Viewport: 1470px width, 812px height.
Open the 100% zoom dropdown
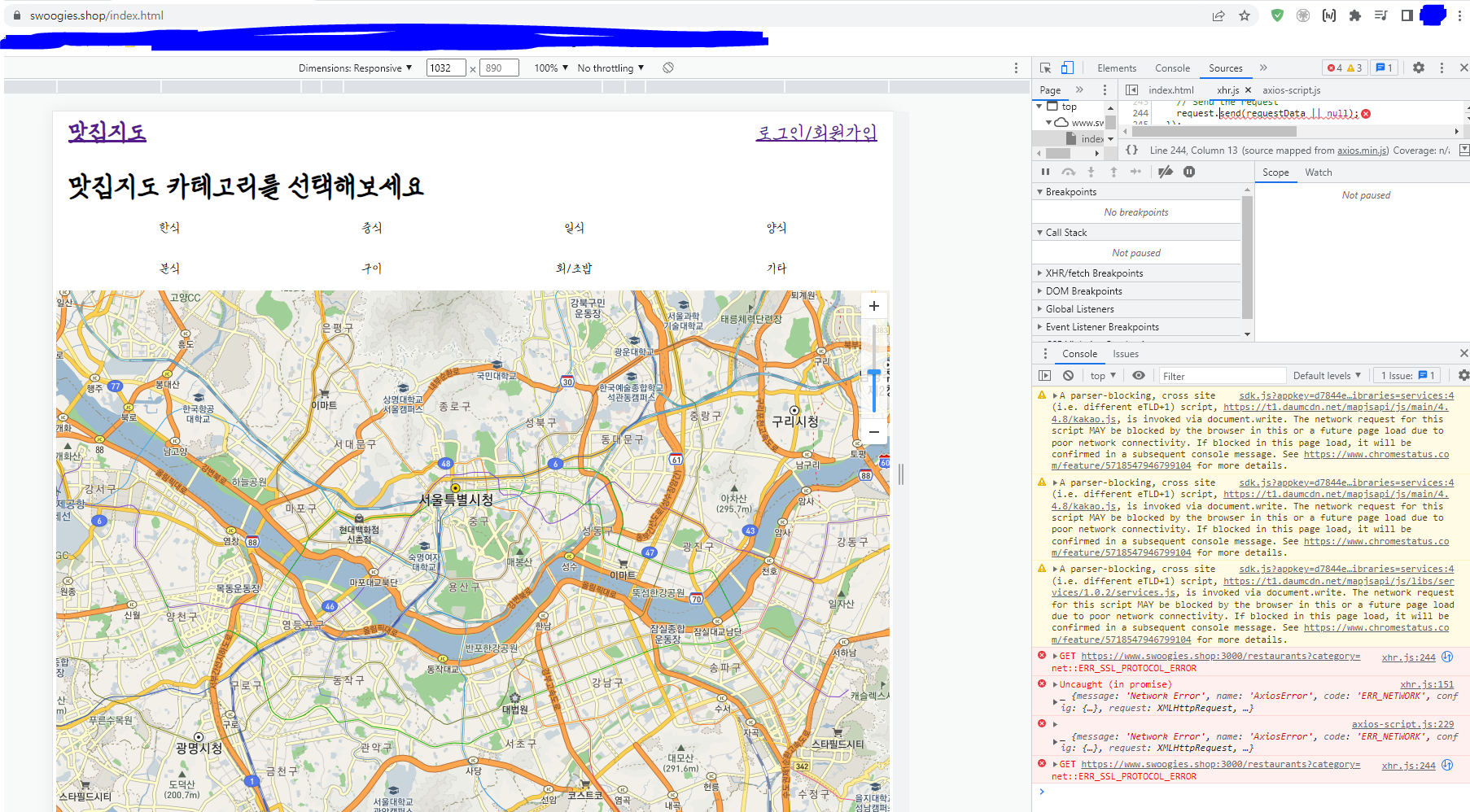[x=551, y=68]
